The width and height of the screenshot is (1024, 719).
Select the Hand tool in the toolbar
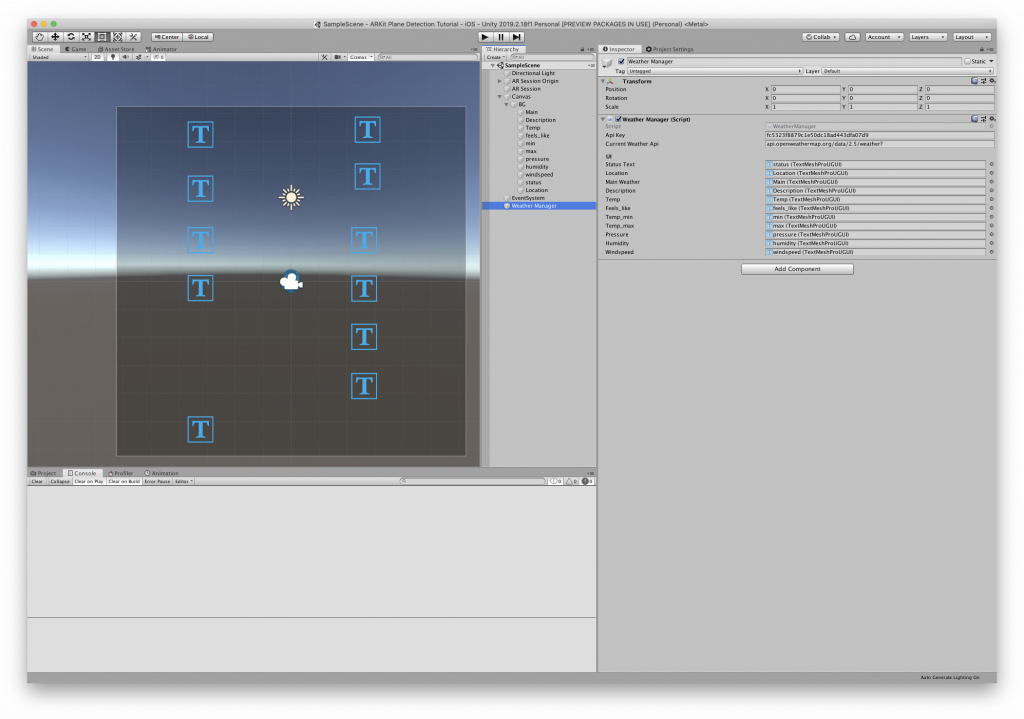(39, 37)
